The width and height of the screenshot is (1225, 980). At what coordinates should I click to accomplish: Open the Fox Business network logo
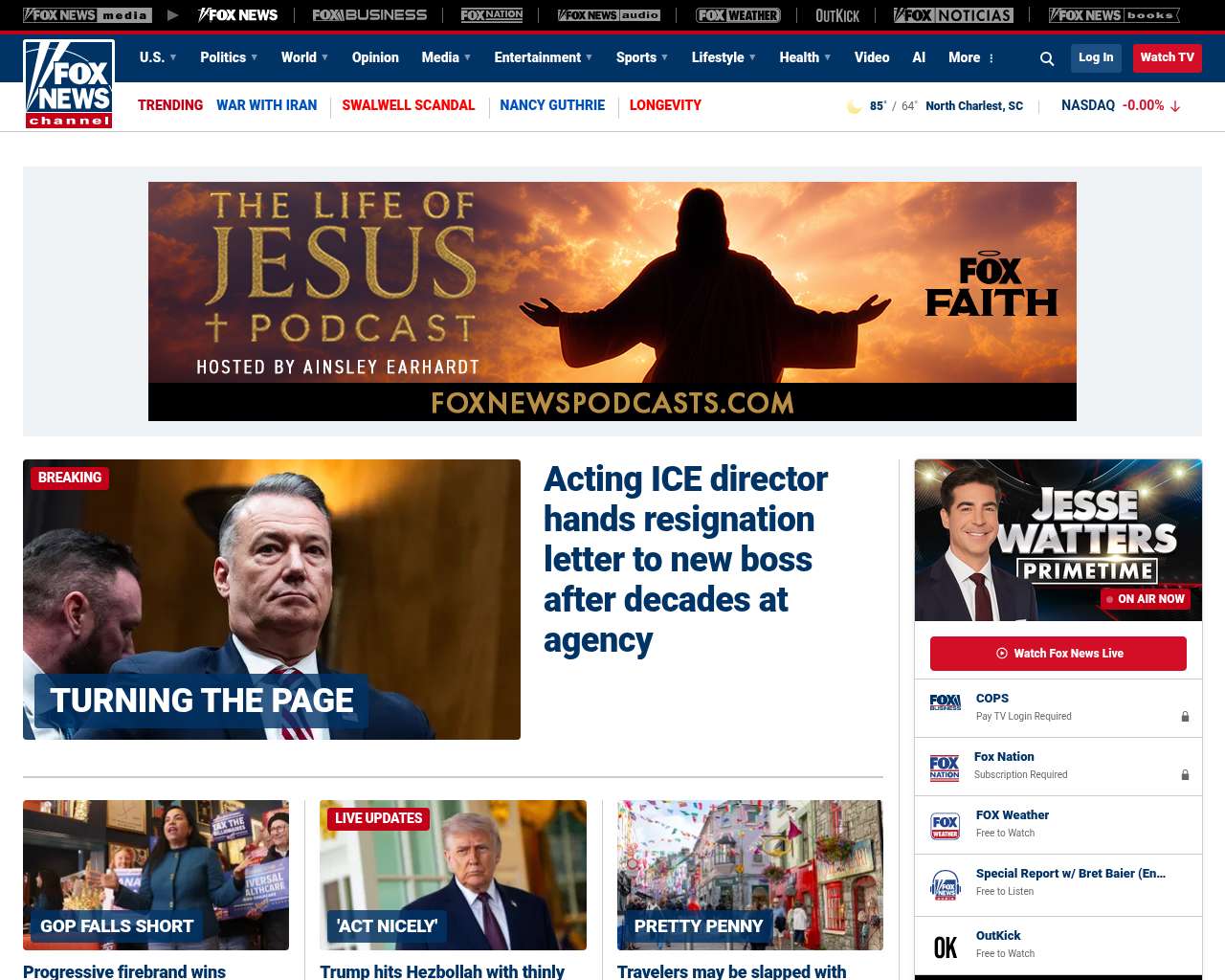pos(369,15)
